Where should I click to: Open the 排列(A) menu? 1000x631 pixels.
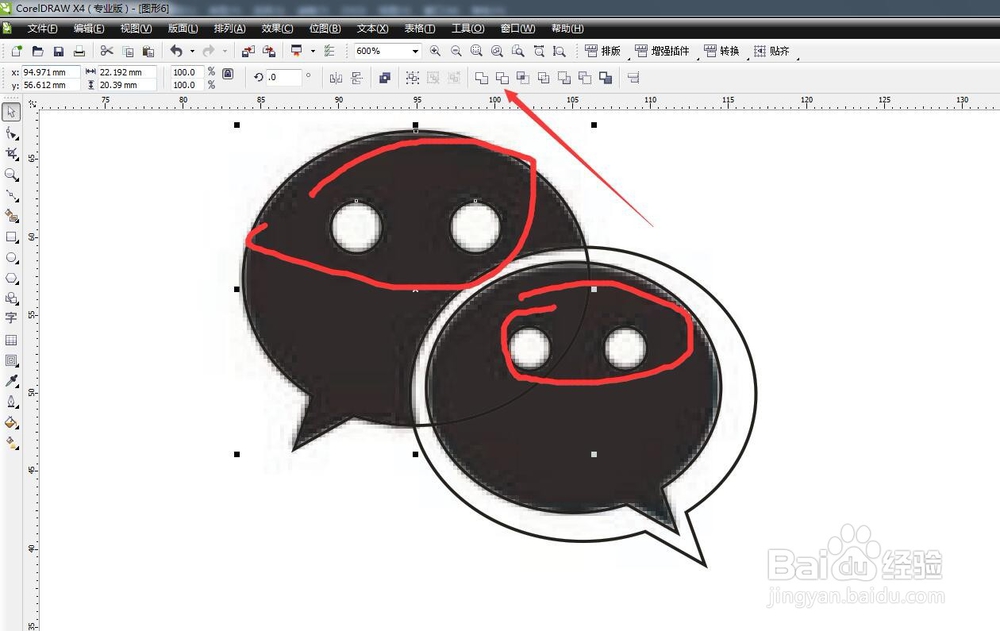[230, 29]
